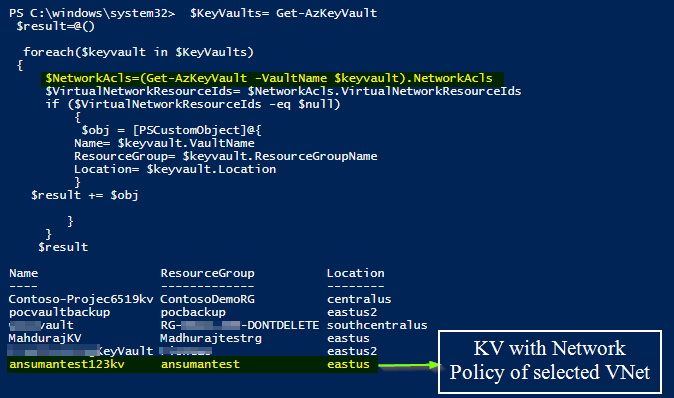Click the "$result += $obj" line
Screen dimensions: 674x398
click(x=85, y=195)
